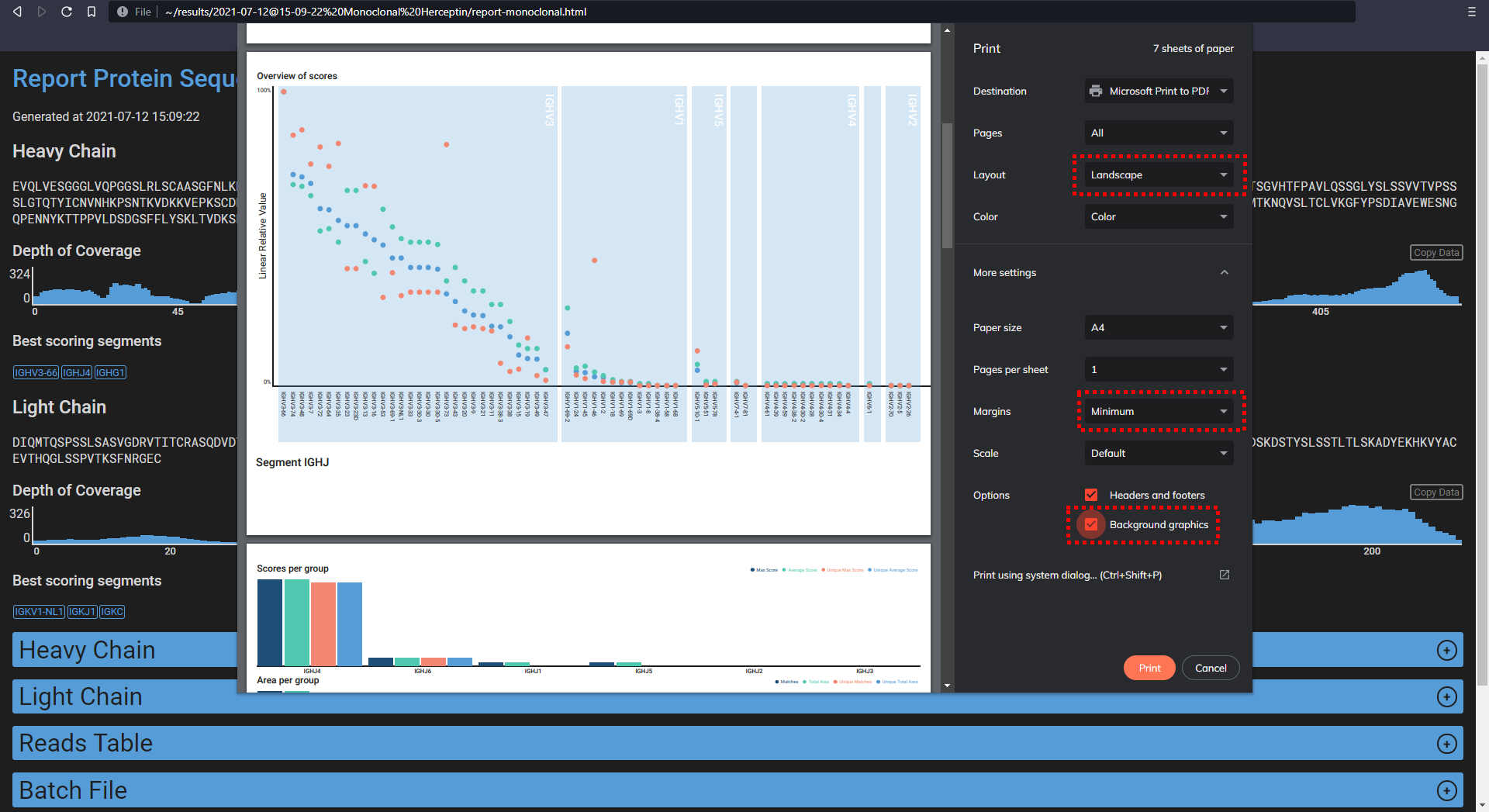Image resolution: width=1489 pixels, height=812 pixels.
Task: Open the Pages dropdown set to All
Action: (x=1159, y=133)
